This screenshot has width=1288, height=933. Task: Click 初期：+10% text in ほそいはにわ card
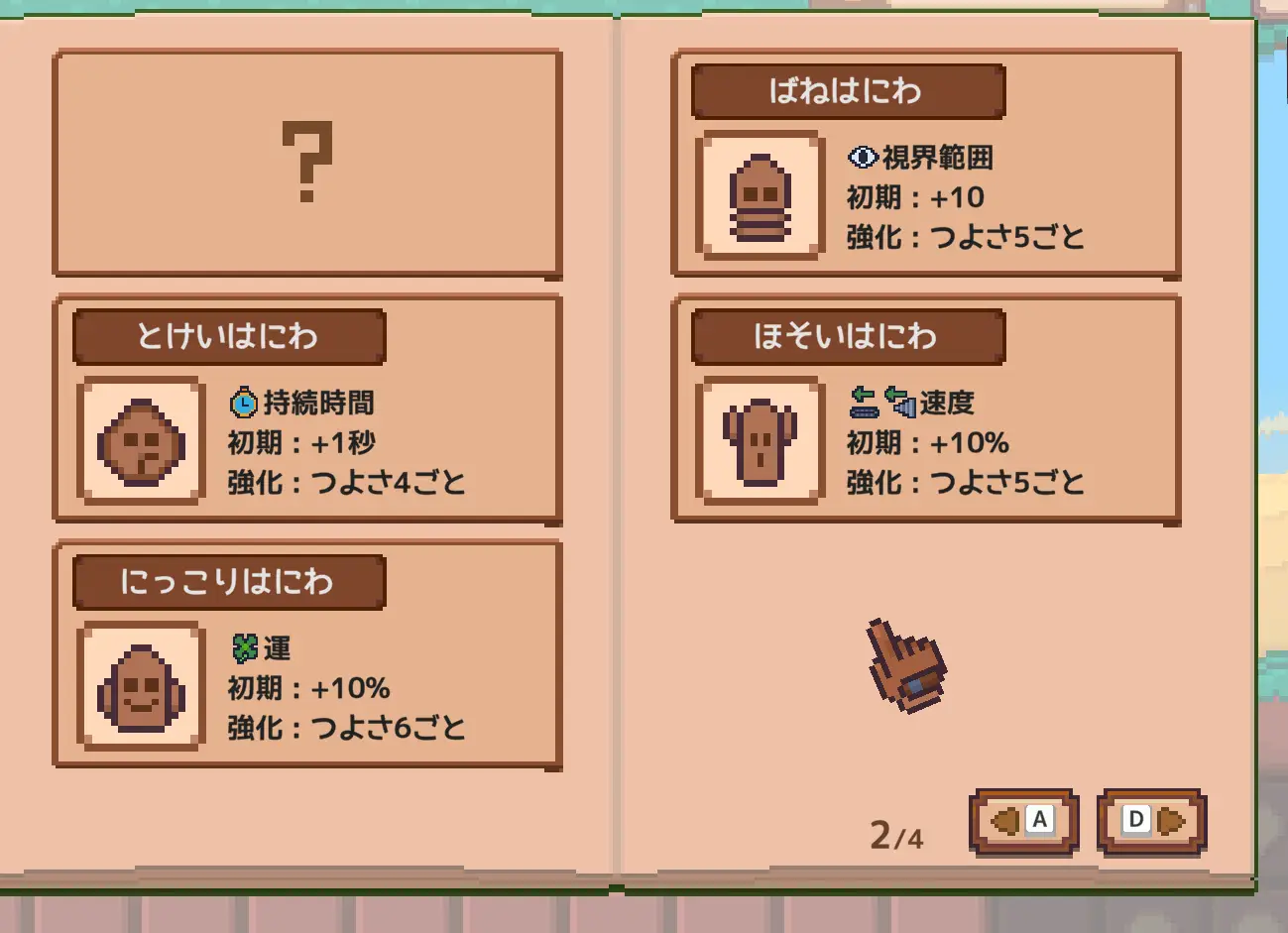(928, 443)
